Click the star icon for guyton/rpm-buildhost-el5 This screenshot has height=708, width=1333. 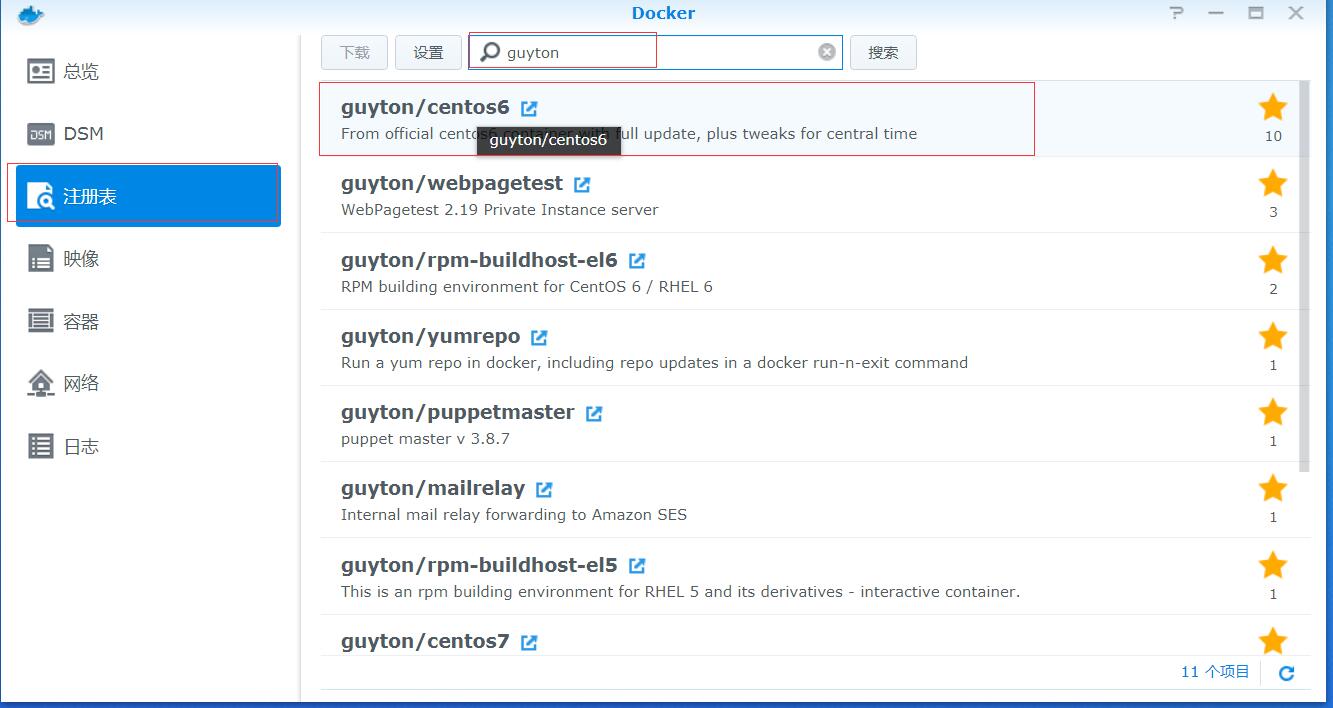coord(1273,565)
